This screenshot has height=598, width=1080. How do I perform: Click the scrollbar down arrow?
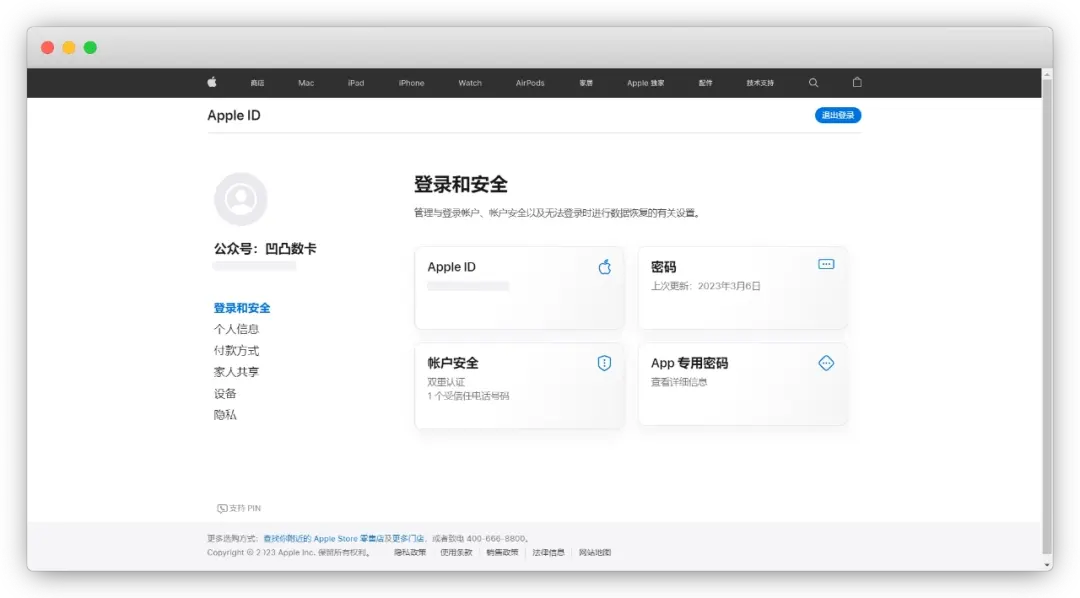[x=1047, y=565]
